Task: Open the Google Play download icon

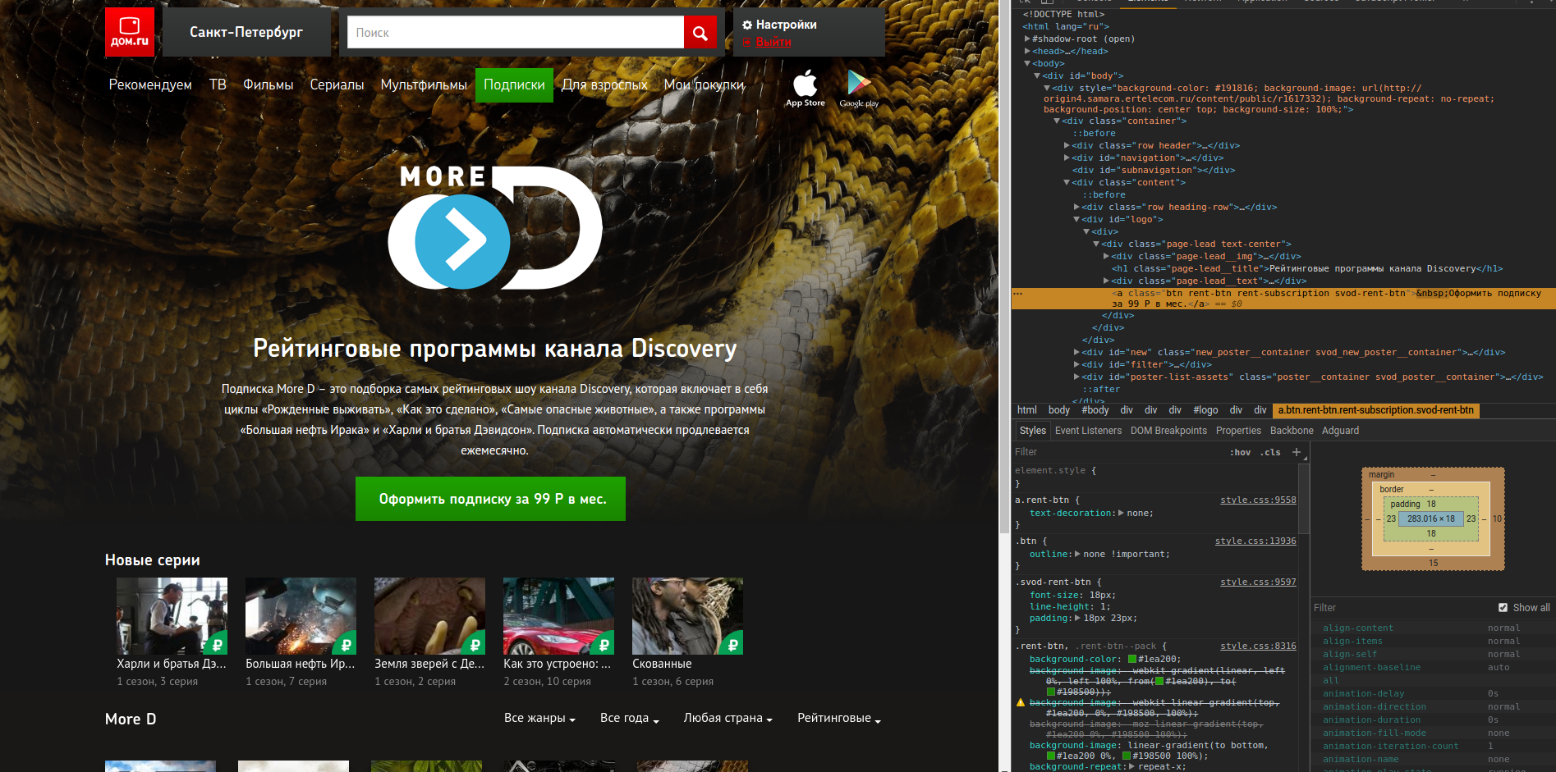Action: 859,89
